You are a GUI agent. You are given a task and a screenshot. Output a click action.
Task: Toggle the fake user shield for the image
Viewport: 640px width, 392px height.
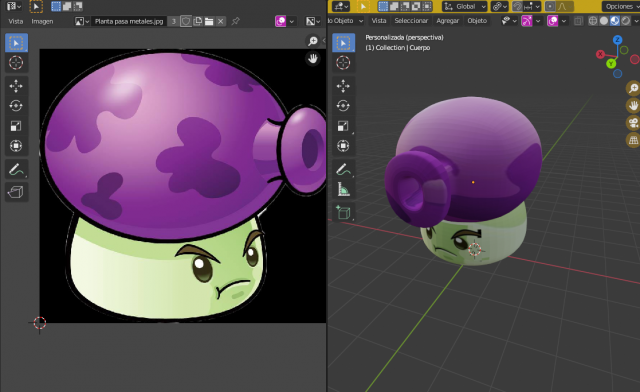click(186, 21)
